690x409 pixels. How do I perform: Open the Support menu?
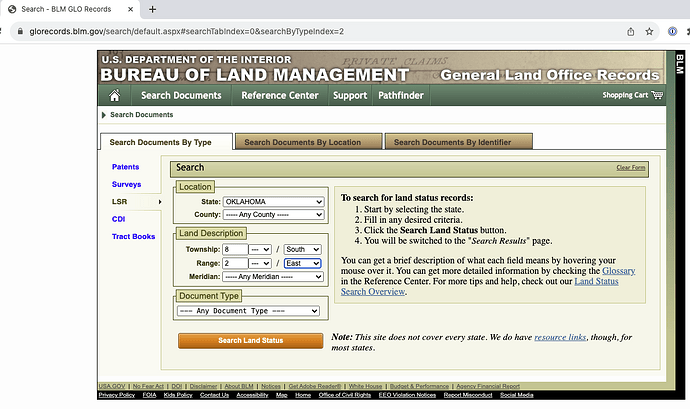click(350, 96)
